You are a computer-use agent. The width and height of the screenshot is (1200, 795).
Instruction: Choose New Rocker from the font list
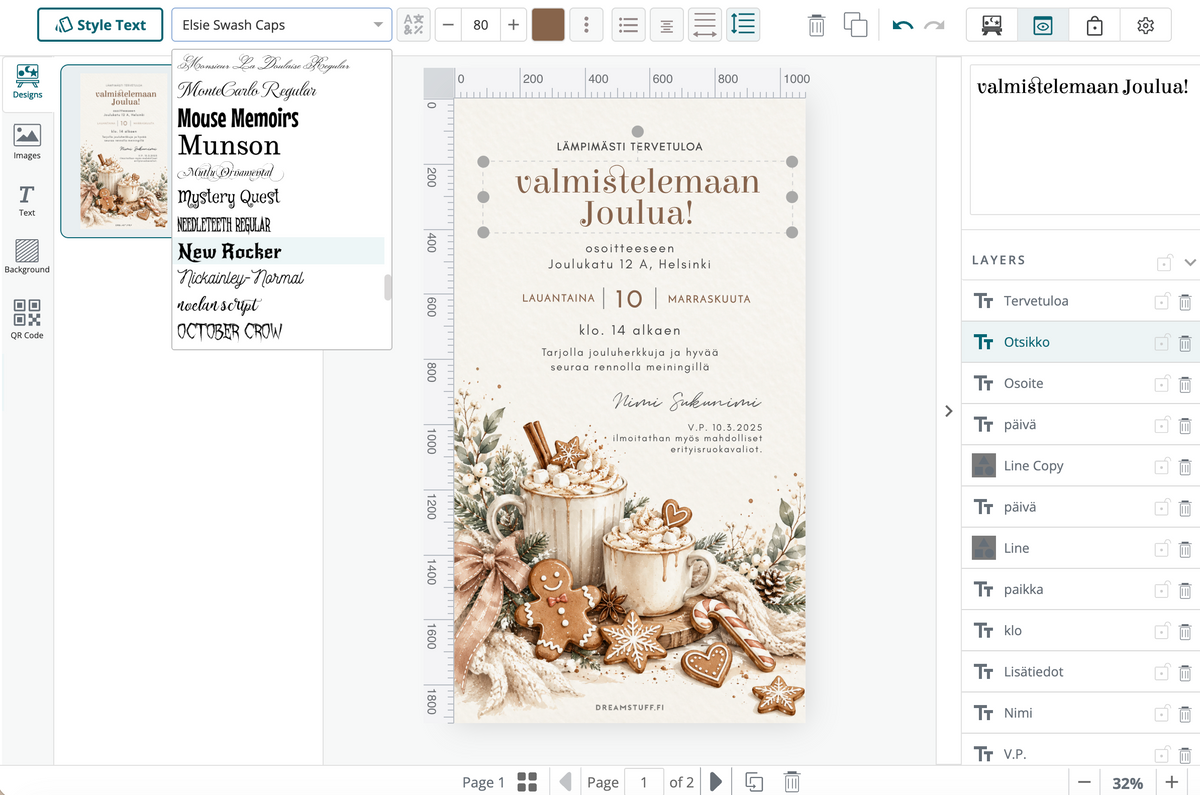pyautogui.click(x=229, y=251)
